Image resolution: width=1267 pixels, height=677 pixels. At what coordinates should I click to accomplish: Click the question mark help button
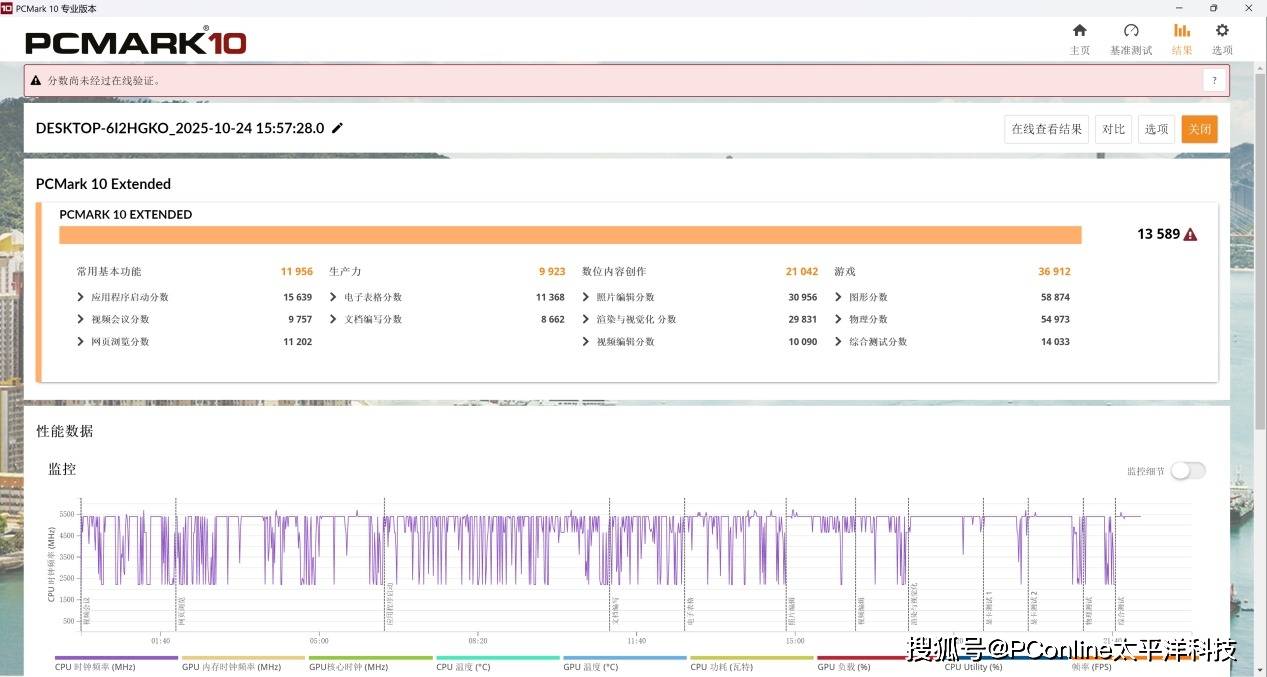(x=1214, y=81)
